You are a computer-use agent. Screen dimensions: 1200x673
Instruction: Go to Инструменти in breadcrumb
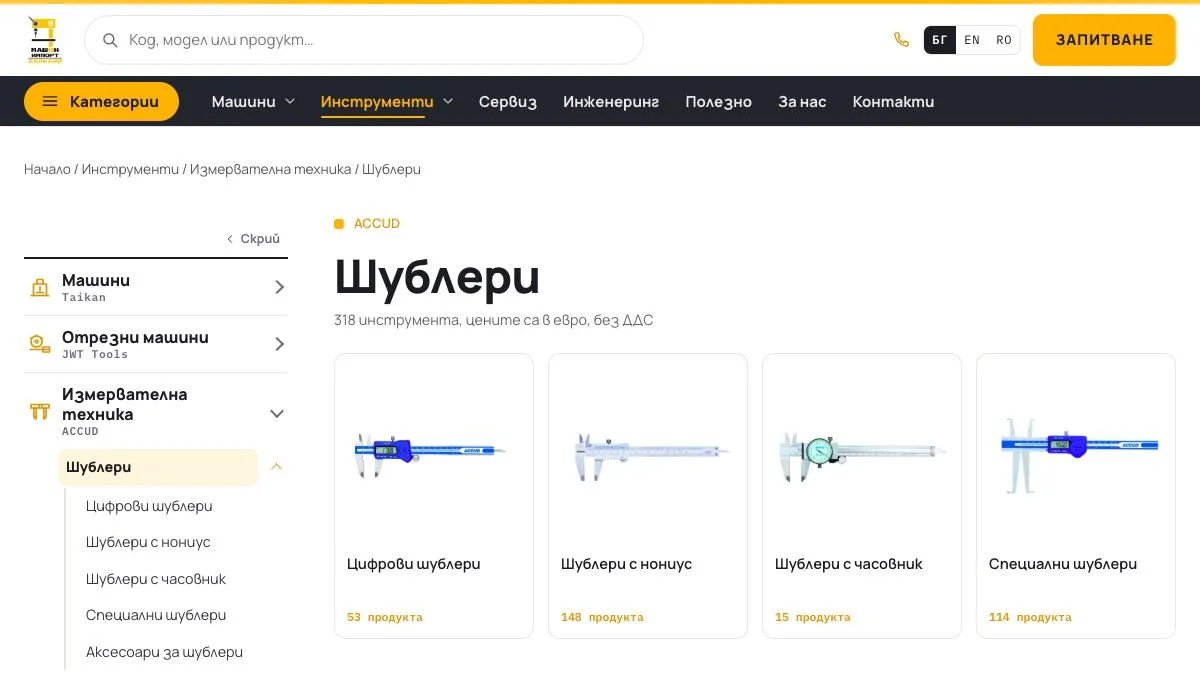[130, 169]
